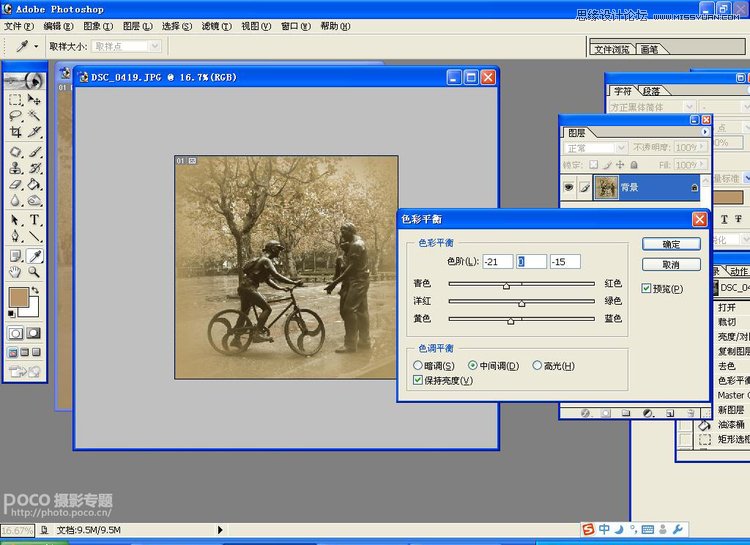The height and width of the screenshot is (545, 750).
Task: Select the Rectangular Marquee tool
Action: (x=15, y=100)
